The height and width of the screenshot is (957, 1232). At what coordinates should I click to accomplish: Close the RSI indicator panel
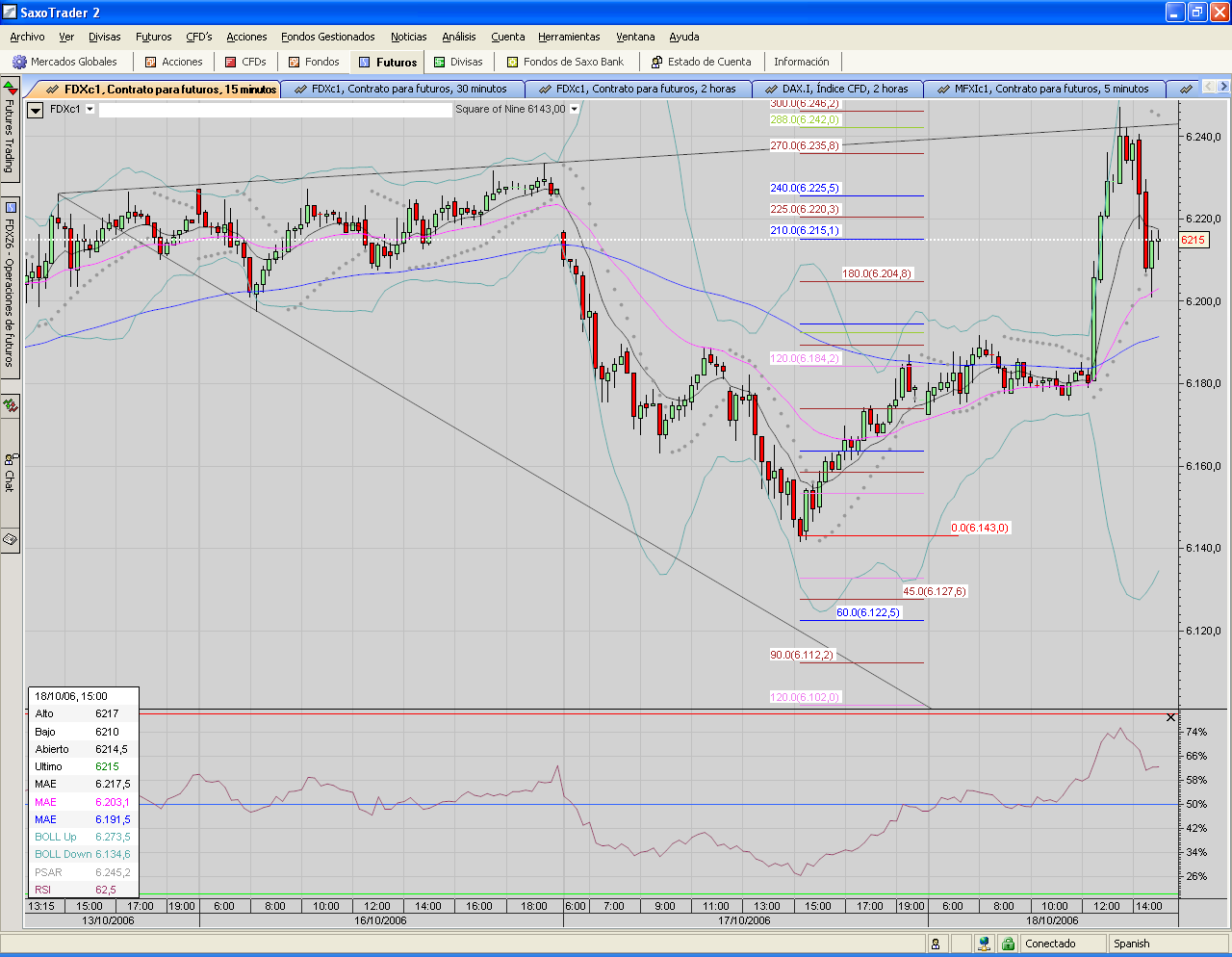[1170, 717]
